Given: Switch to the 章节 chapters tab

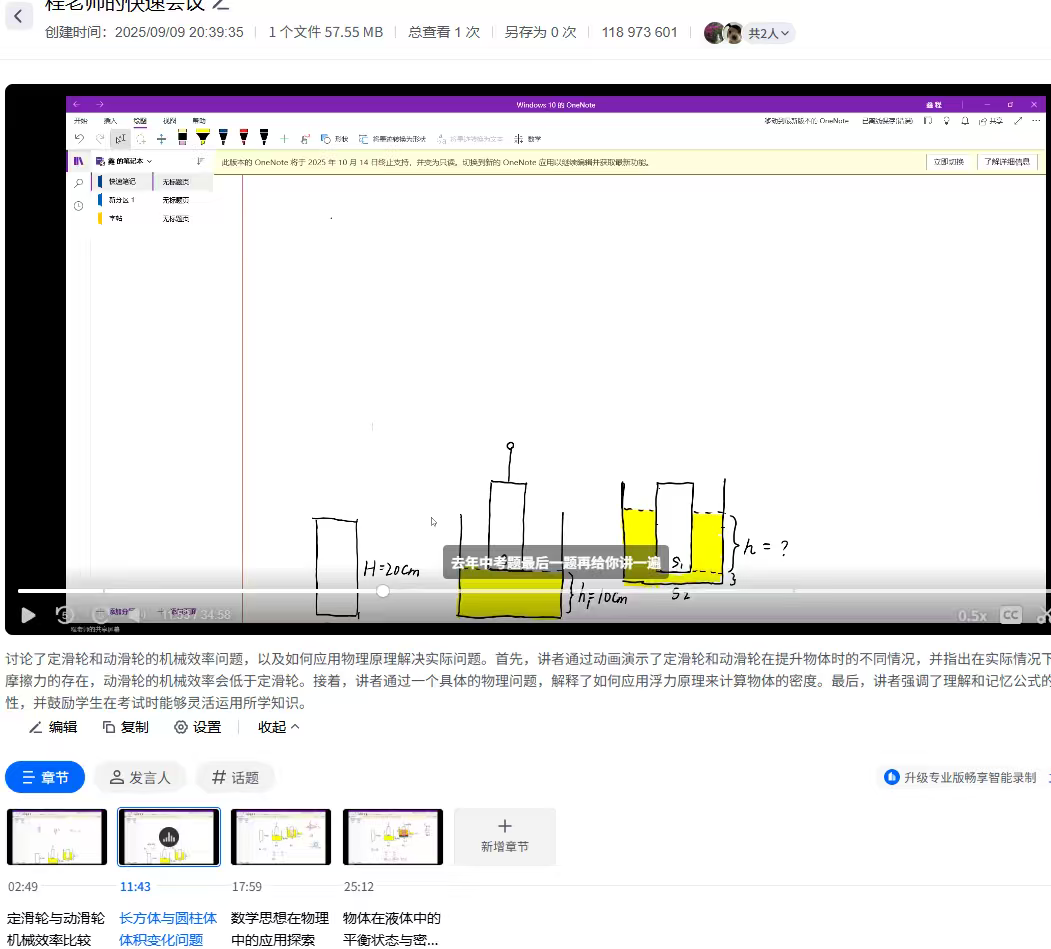Looking at the screenshot, I should click(45, 777).
